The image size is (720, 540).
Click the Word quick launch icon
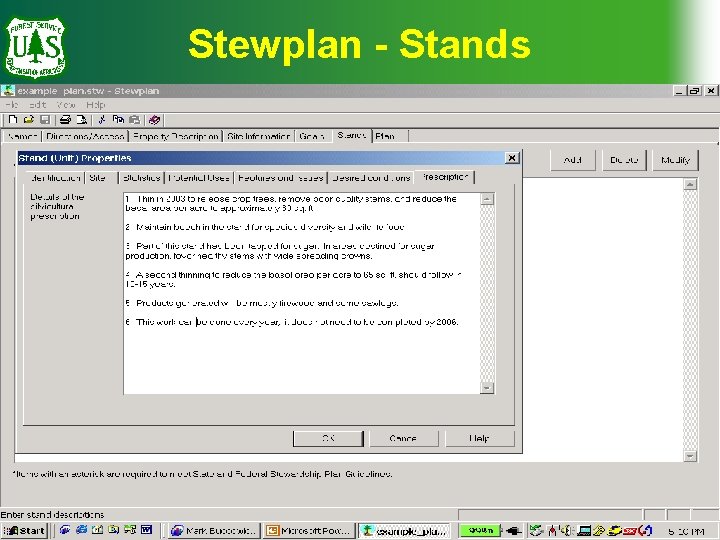(x=146, y=530)
